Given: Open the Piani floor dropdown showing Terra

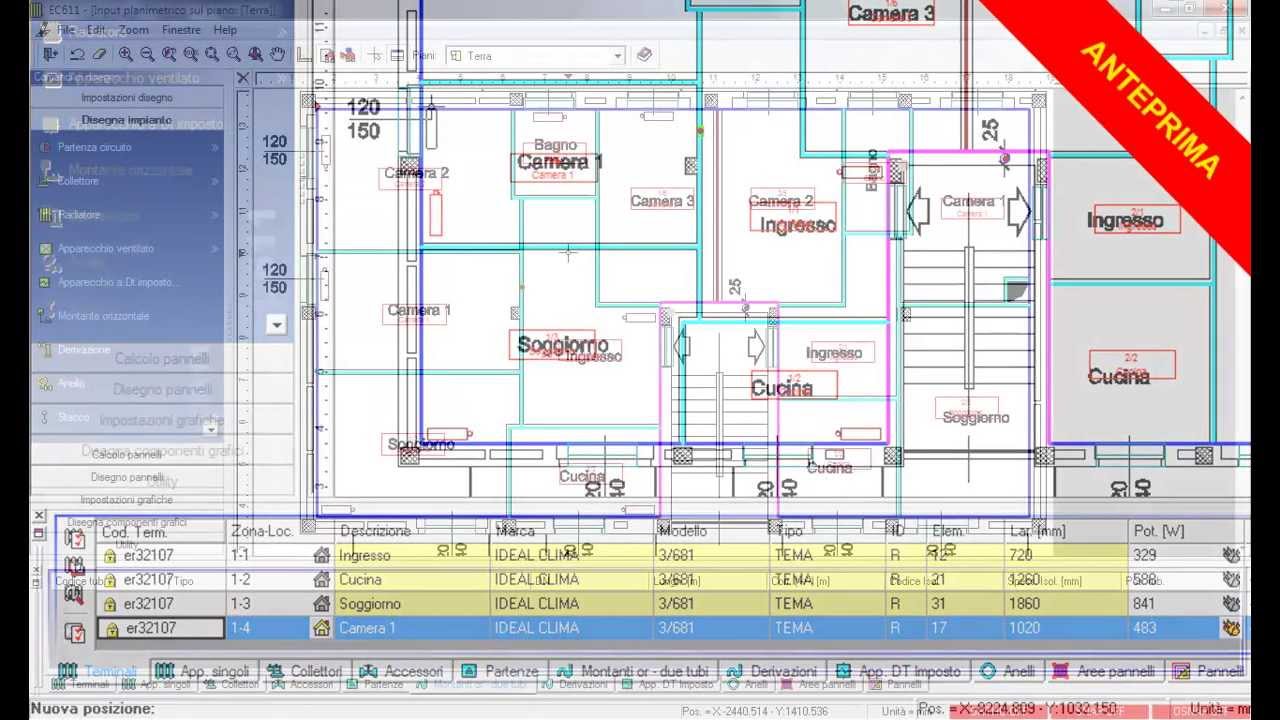Looking at the screenshot, I should [x=536, y=56].
